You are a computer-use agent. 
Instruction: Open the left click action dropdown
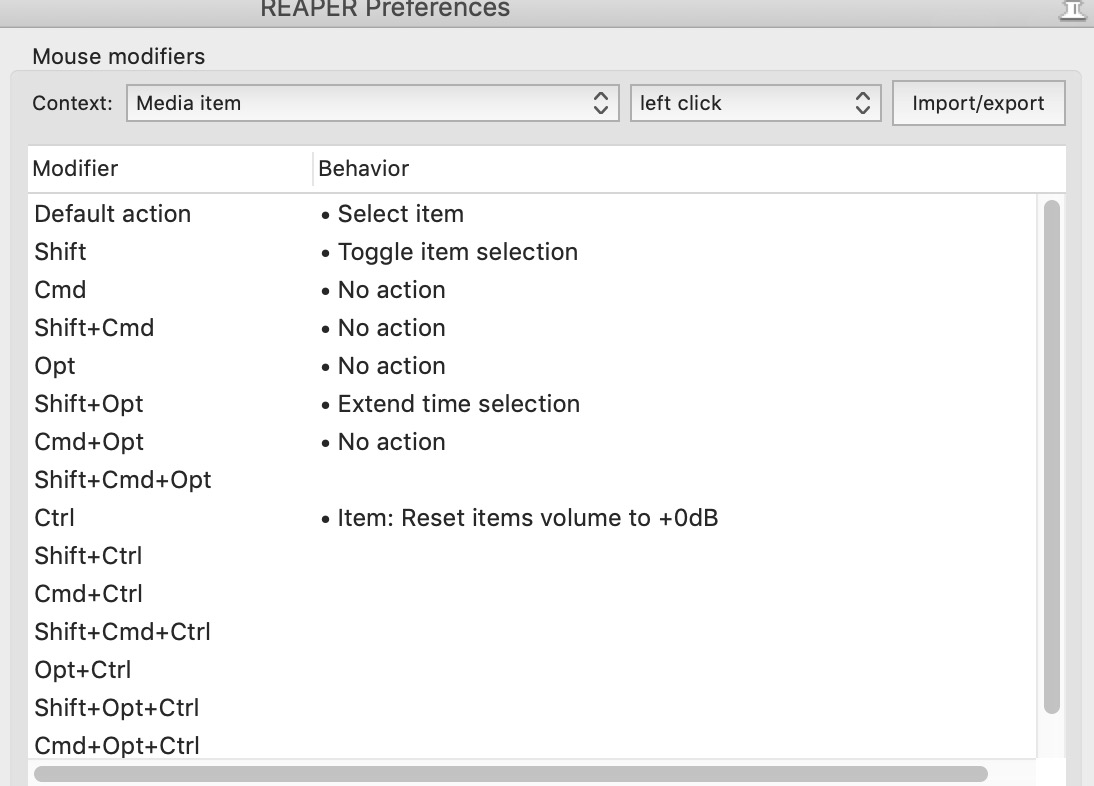(755, 103)
